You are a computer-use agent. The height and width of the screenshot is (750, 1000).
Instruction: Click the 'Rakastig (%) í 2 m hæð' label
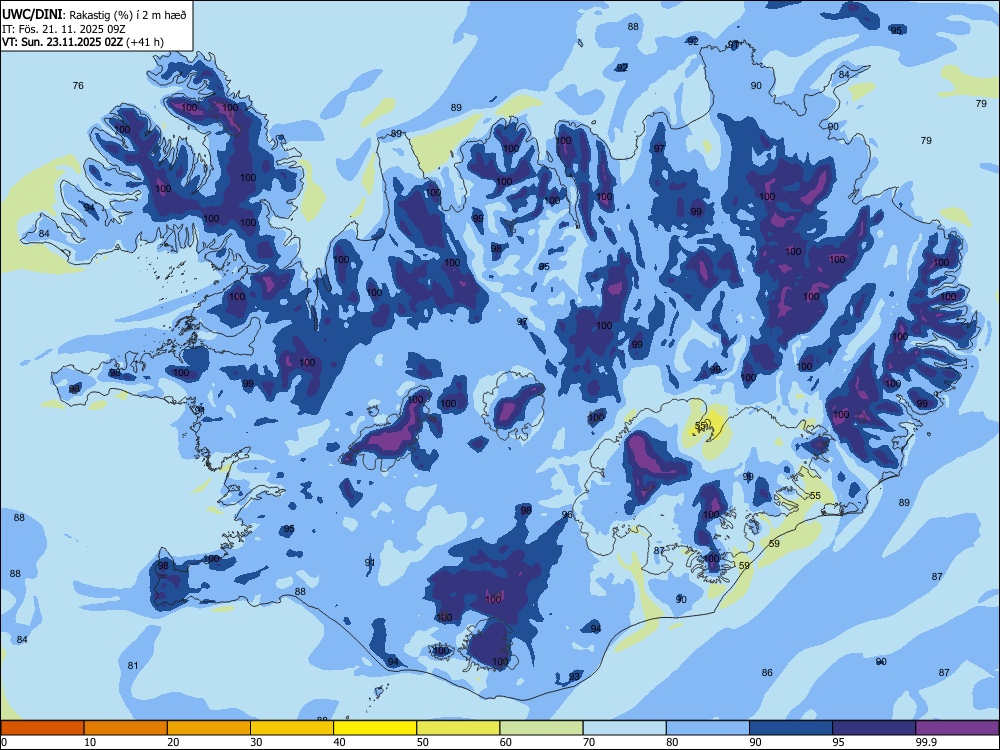tap(128, 15)
